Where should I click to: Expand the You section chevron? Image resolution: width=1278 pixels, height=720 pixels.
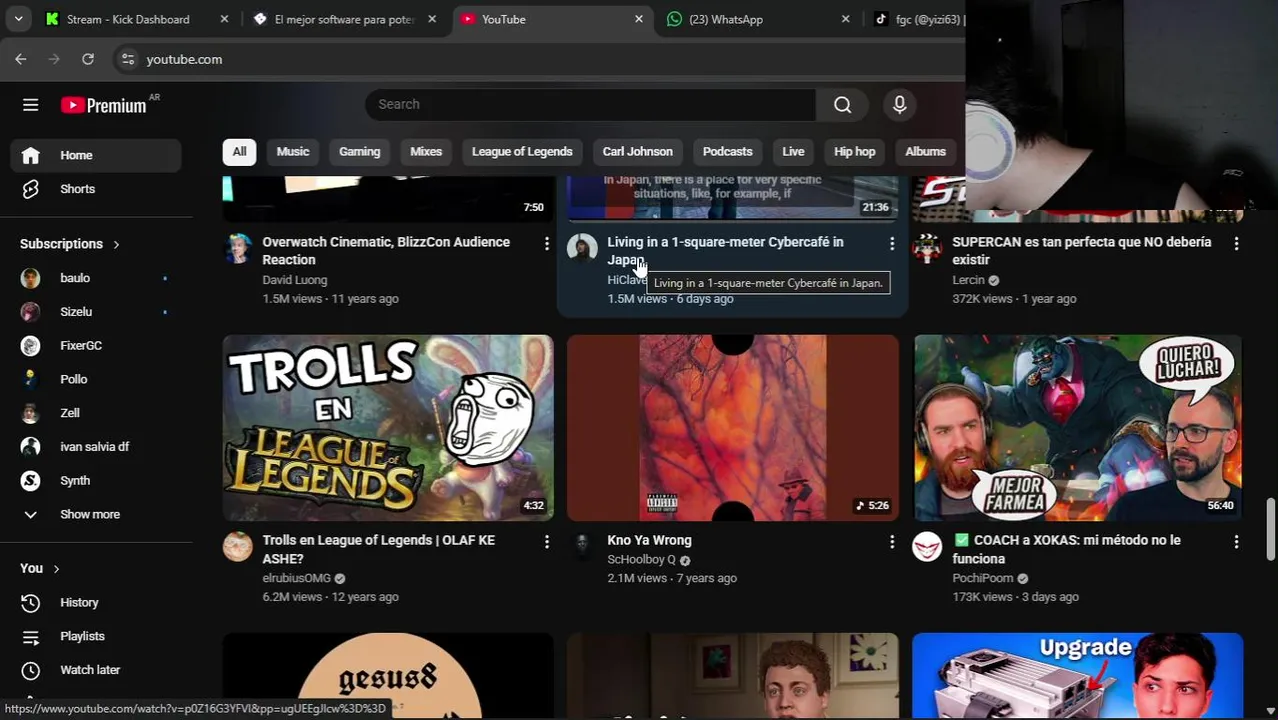click(x=56, y=569)
